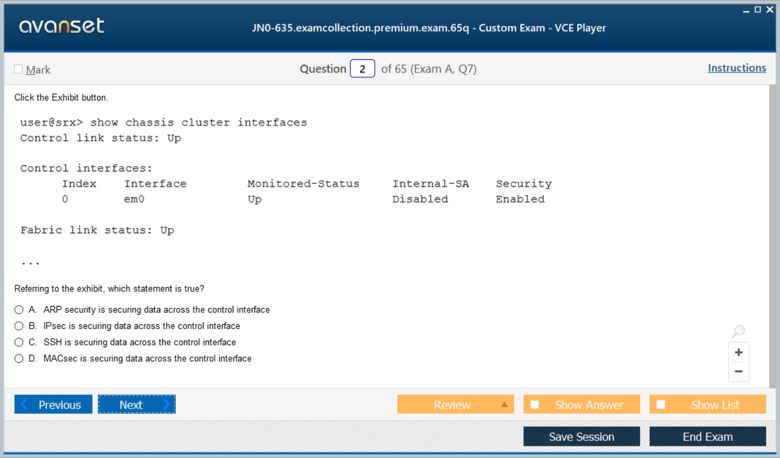Choose answer B about IPsec
780x458 pixels.
point(19,326)
